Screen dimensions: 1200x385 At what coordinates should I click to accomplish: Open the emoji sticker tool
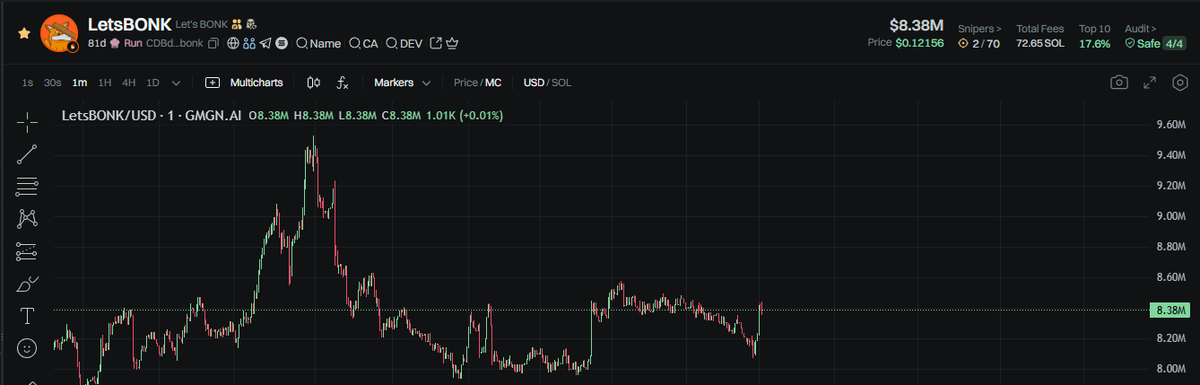(x=27, y=348)
